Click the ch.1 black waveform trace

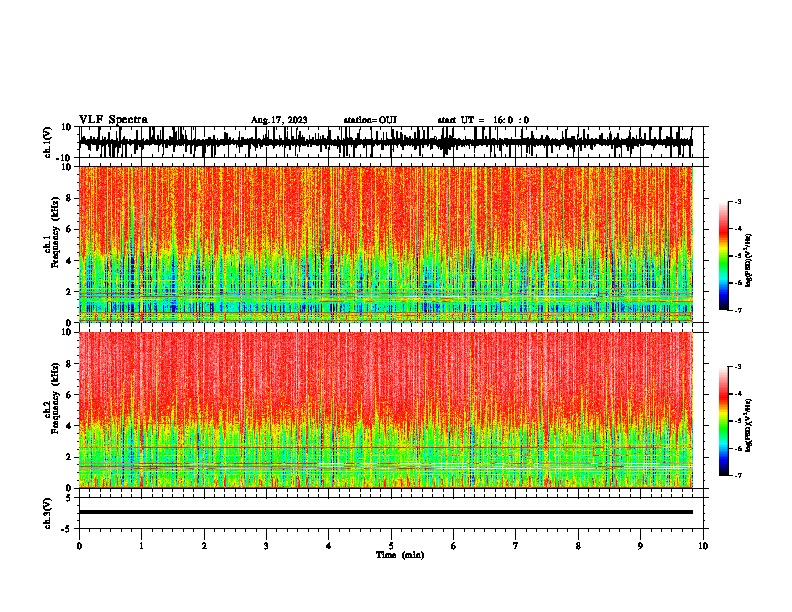[385, 142]
